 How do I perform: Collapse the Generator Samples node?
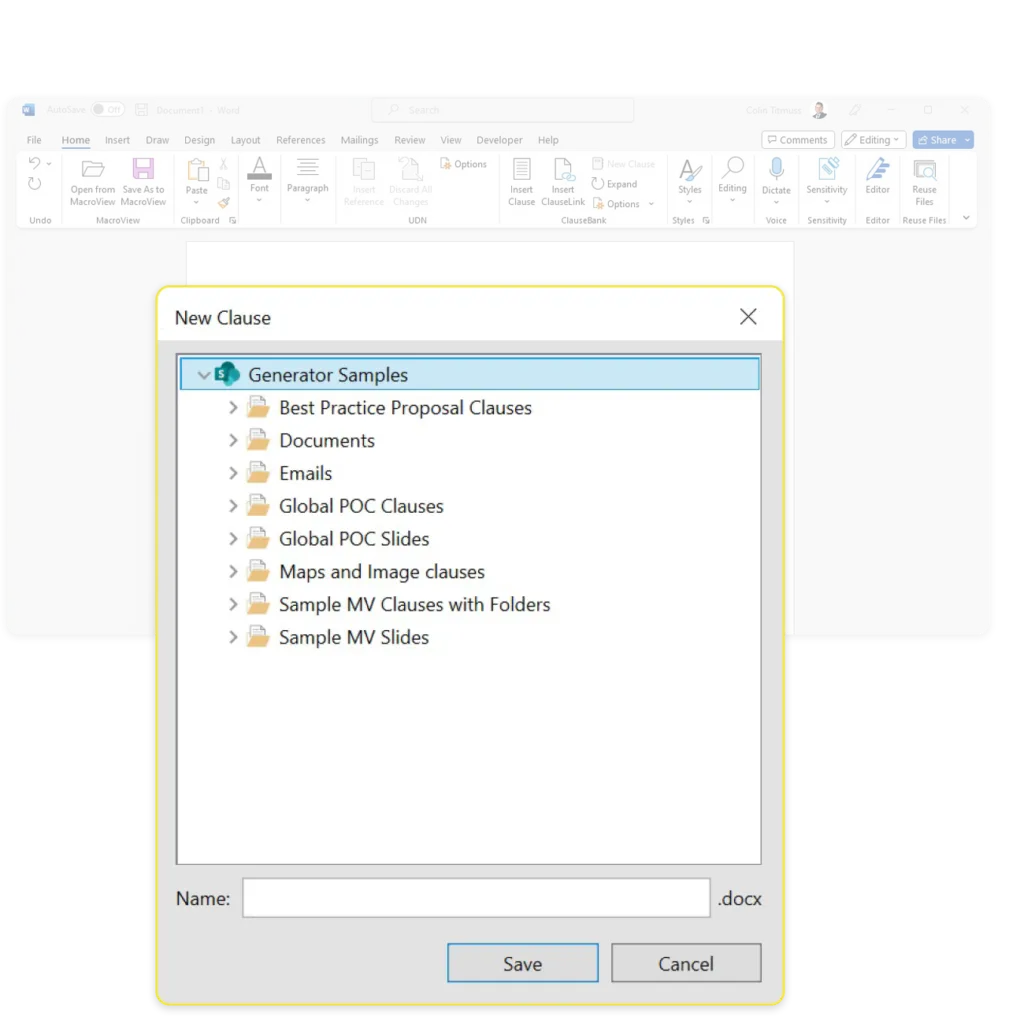(204, 375)
